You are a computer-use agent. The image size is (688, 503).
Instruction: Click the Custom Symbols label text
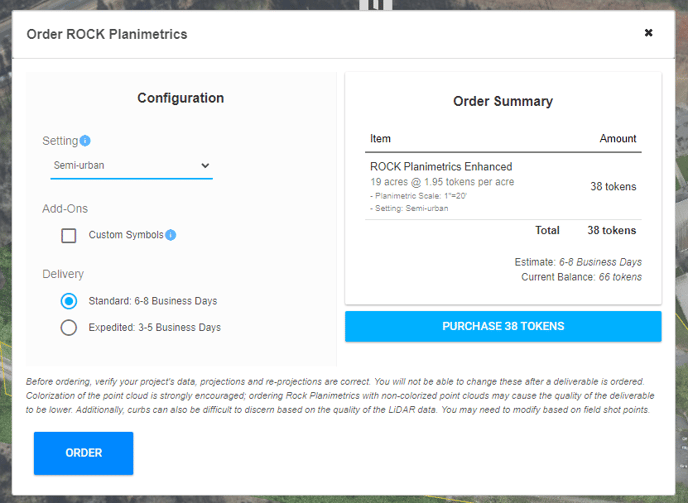click(126, 235)
